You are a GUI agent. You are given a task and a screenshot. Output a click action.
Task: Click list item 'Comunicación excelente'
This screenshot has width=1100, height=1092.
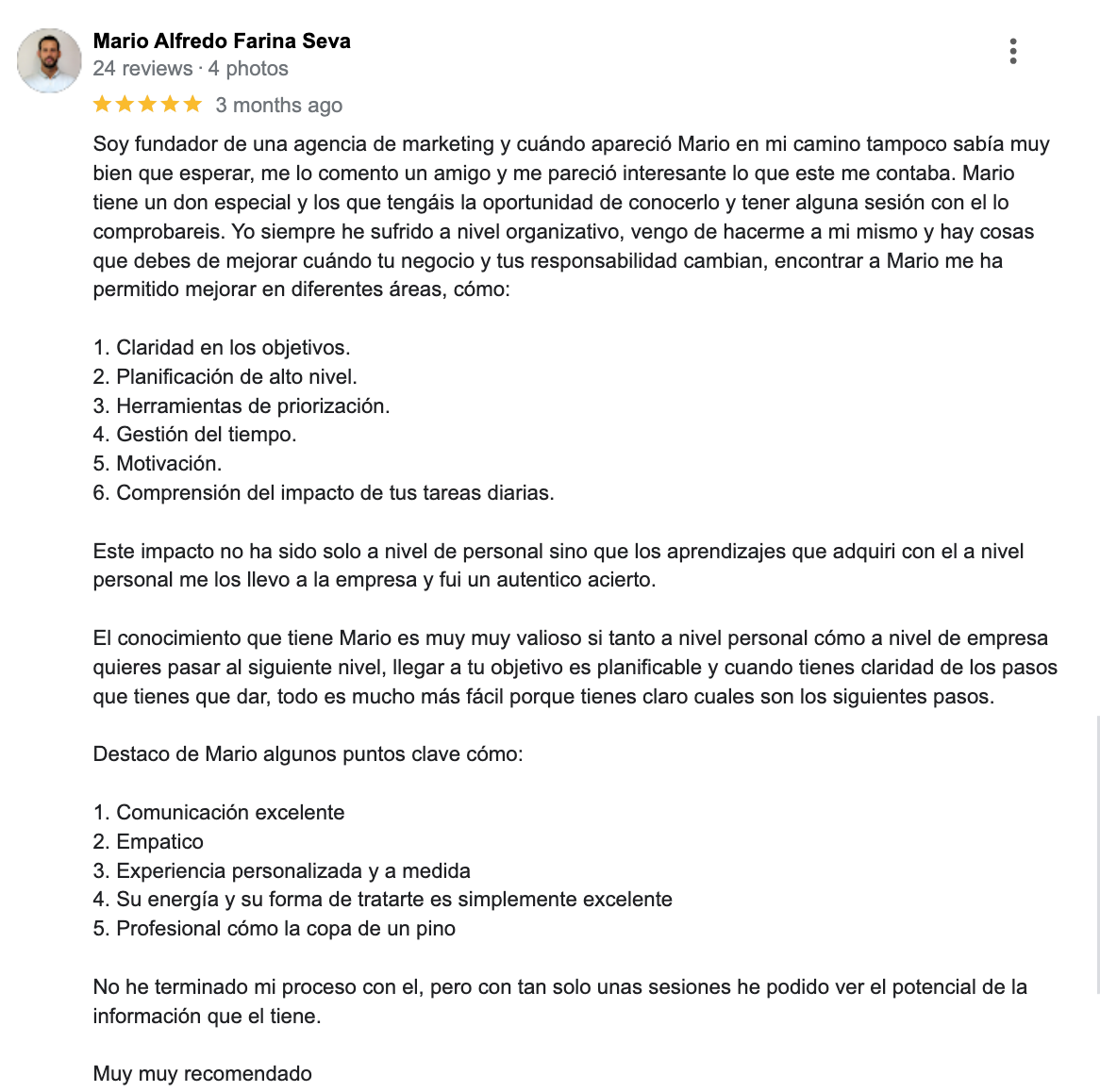[x=219, y=813]
